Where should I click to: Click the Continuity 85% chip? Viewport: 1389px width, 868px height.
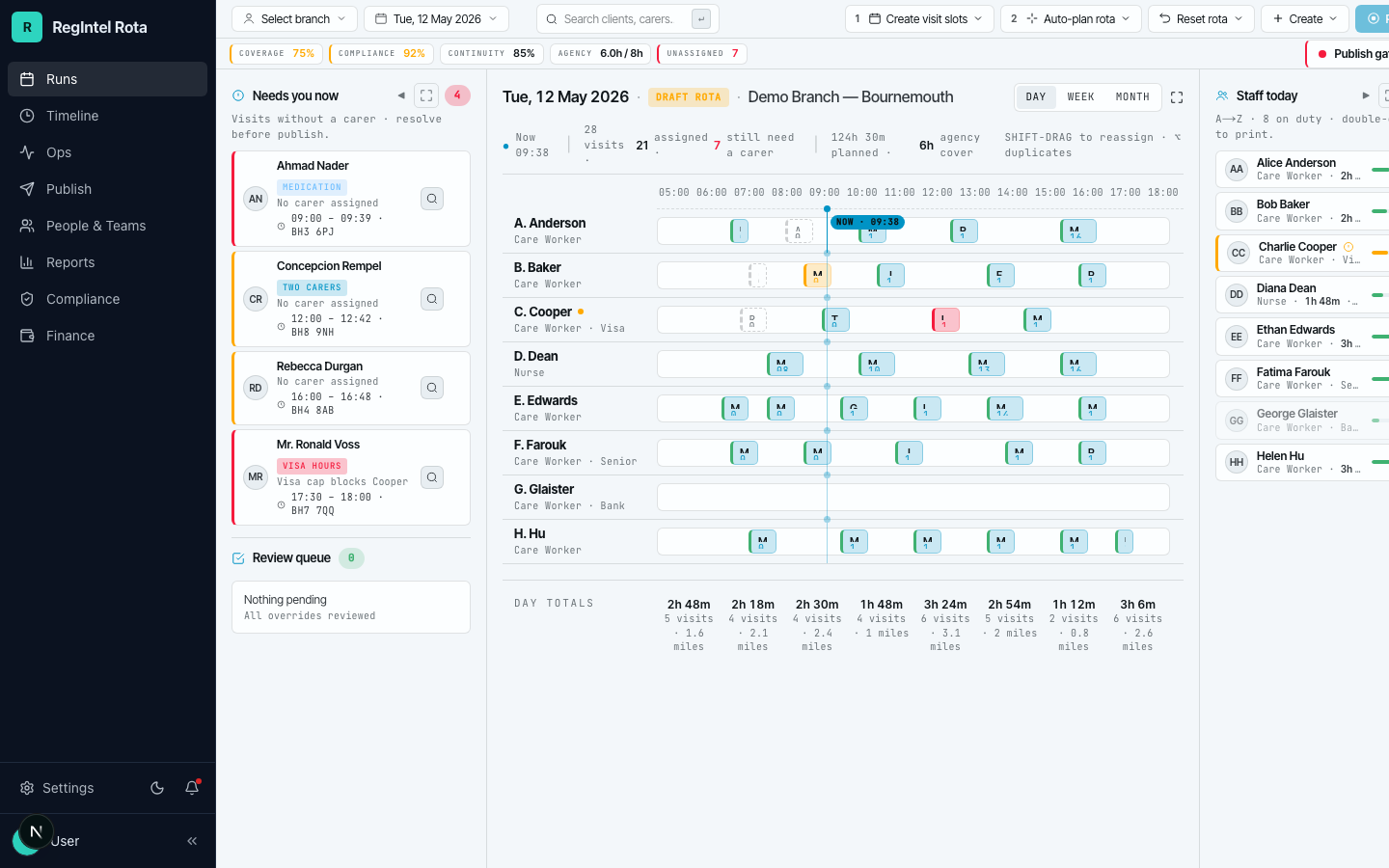click(492, 54)
